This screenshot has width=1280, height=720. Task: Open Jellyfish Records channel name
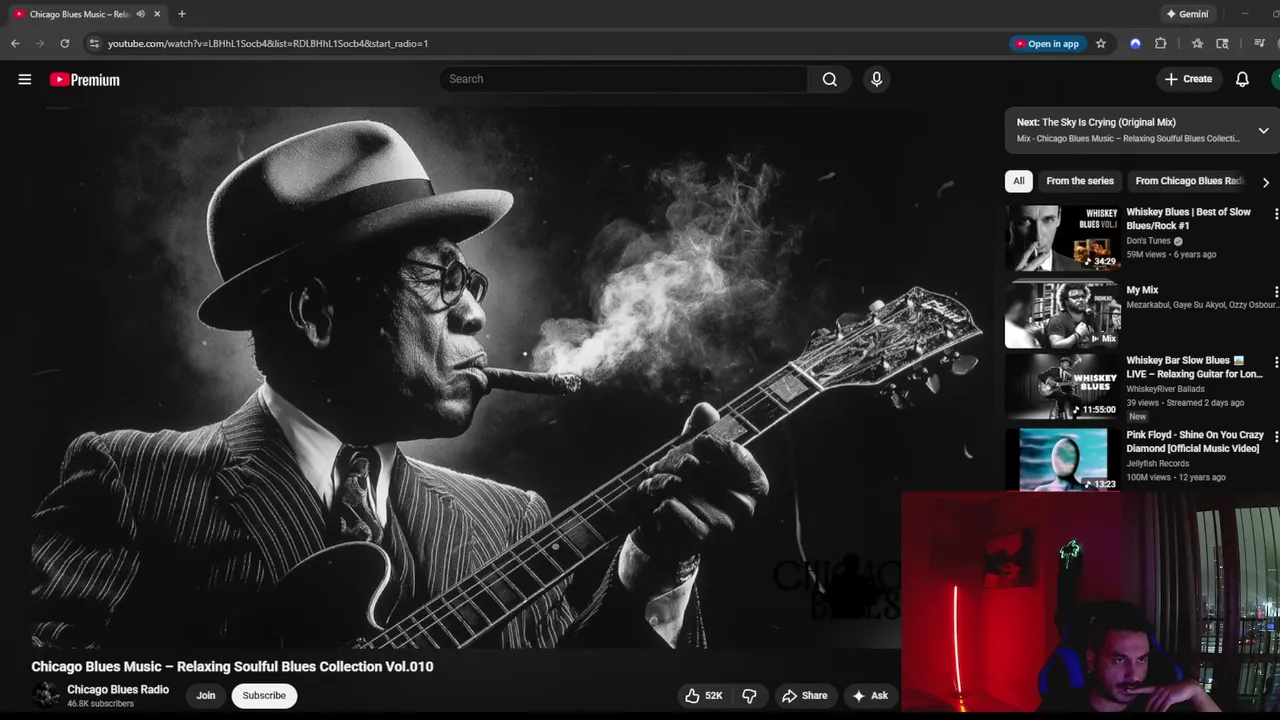(x=1158, y=464)
